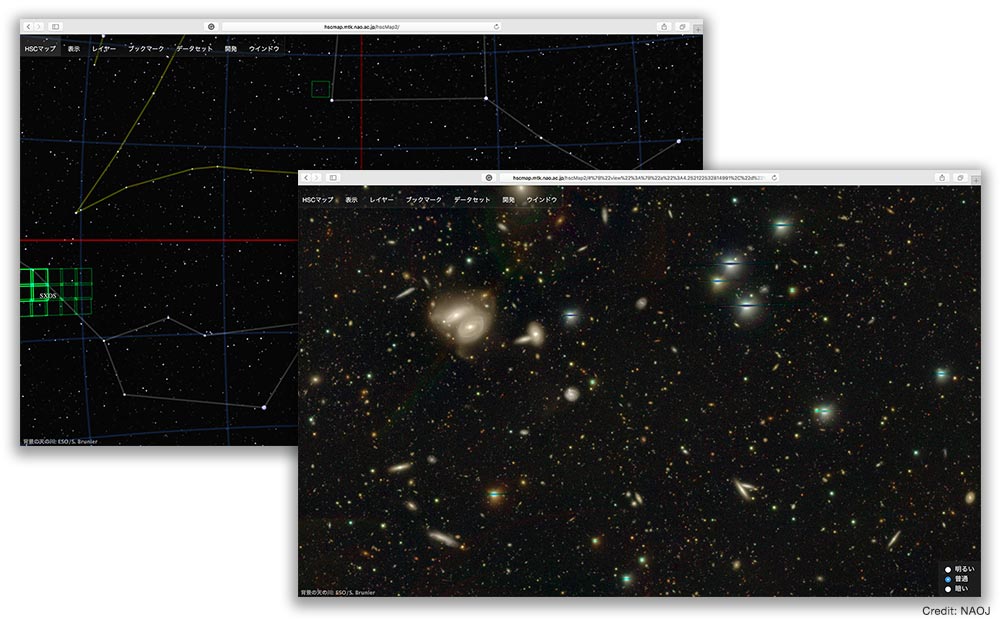This screenshot has height=620, width=1000.
Task: Open the レイヤー menu in the front window
Action: [381, 200]
